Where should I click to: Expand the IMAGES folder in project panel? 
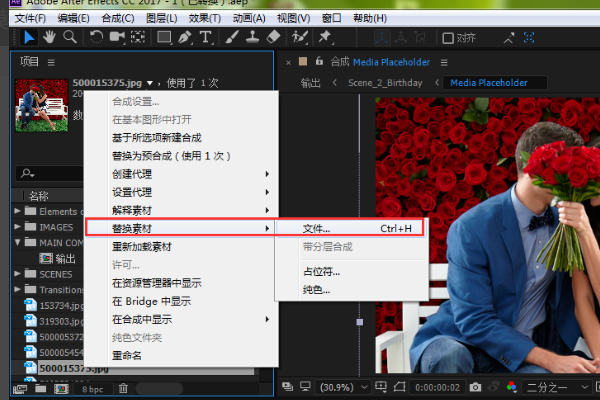(19, 227)
